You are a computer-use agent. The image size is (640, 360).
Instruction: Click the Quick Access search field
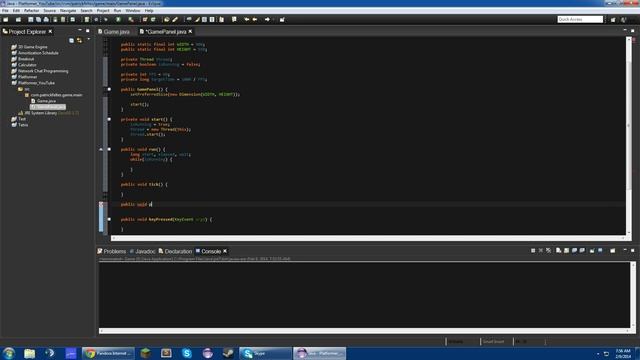(x=580, y=19)
